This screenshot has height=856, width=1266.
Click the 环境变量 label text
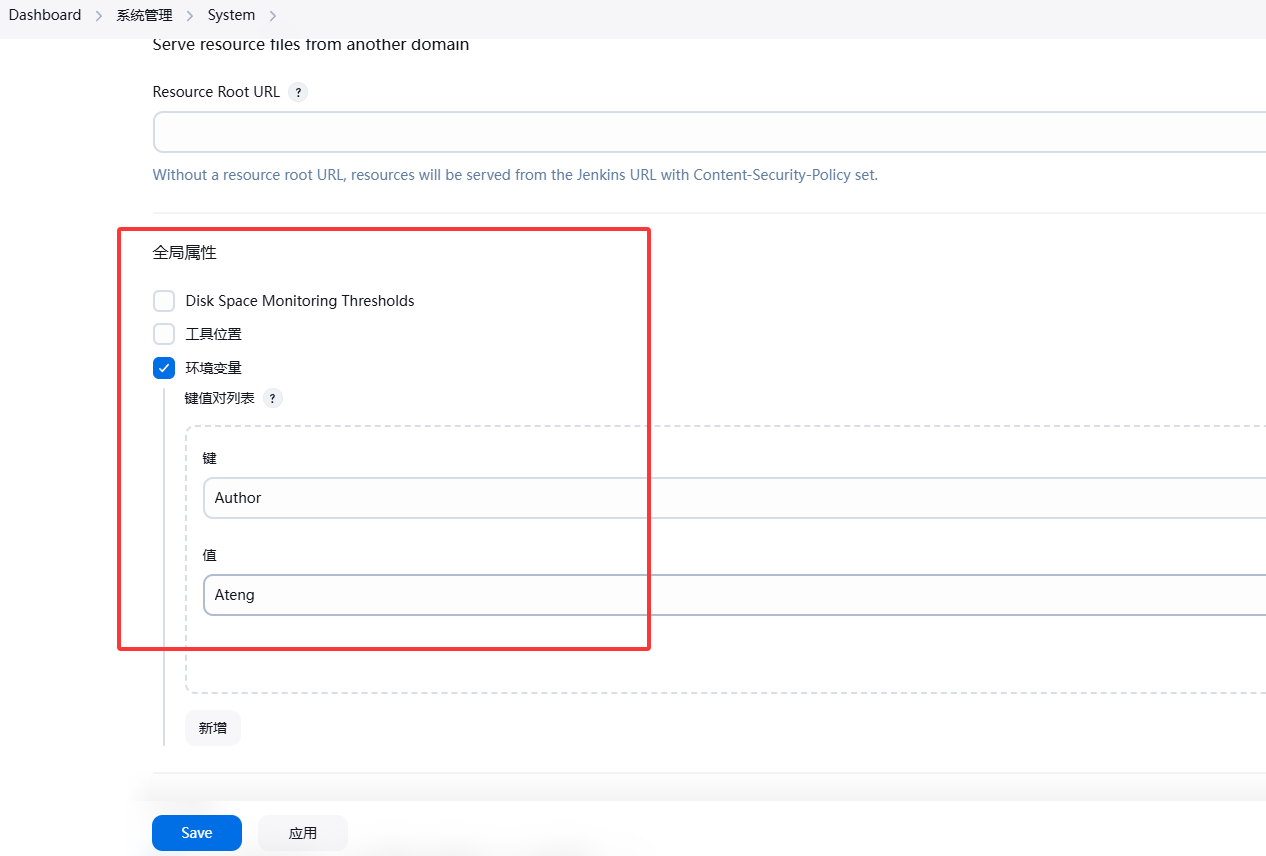(214, 368)
